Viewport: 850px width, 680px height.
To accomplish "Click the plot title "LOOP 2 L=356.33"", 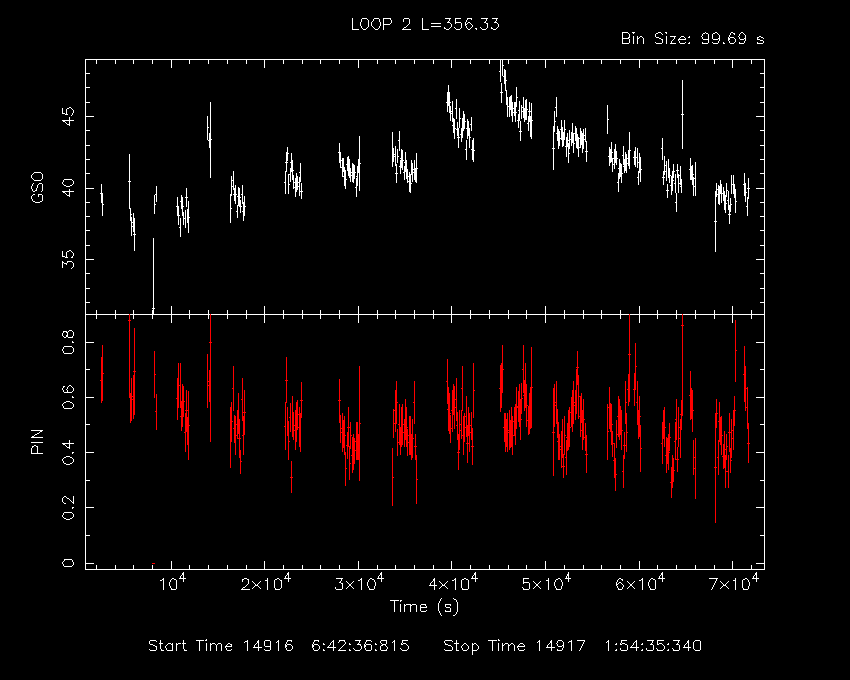I will tap(425, 24).
